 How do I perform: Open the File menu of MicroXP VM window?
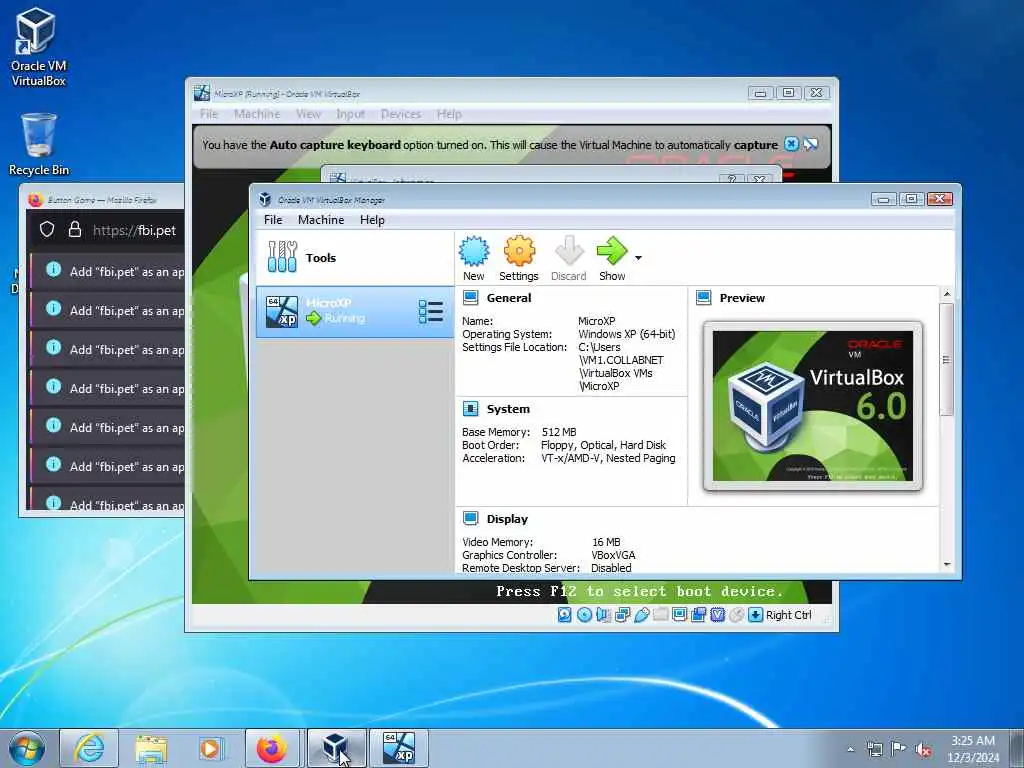[x=209, y=114]
